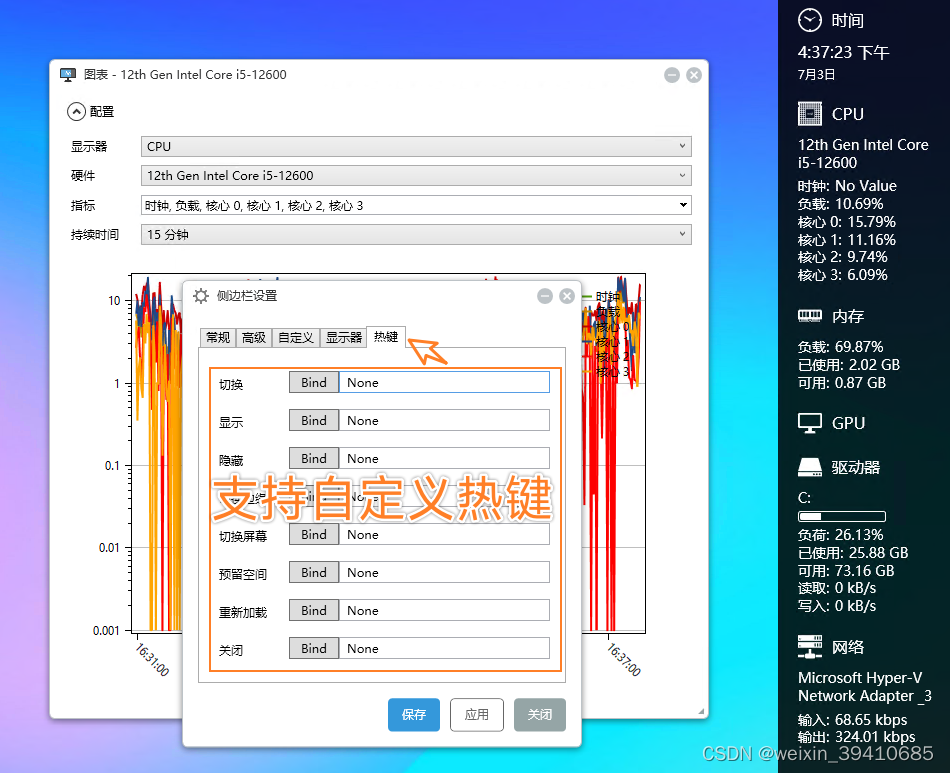Click Bind button for 显示

tap(314, 420)
